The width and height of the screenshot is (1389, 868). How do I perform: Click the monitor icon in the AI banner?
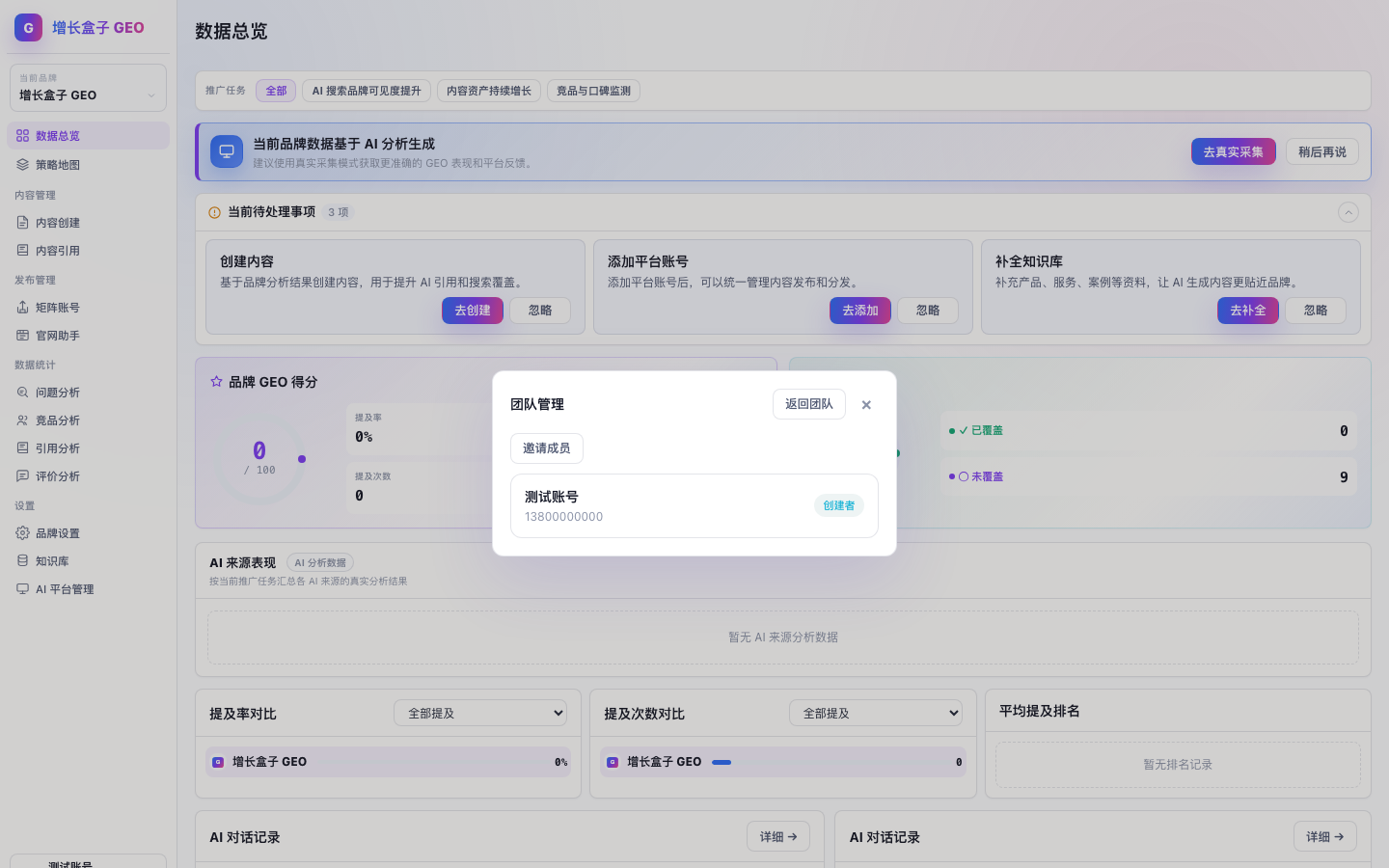tap(227, 151)
